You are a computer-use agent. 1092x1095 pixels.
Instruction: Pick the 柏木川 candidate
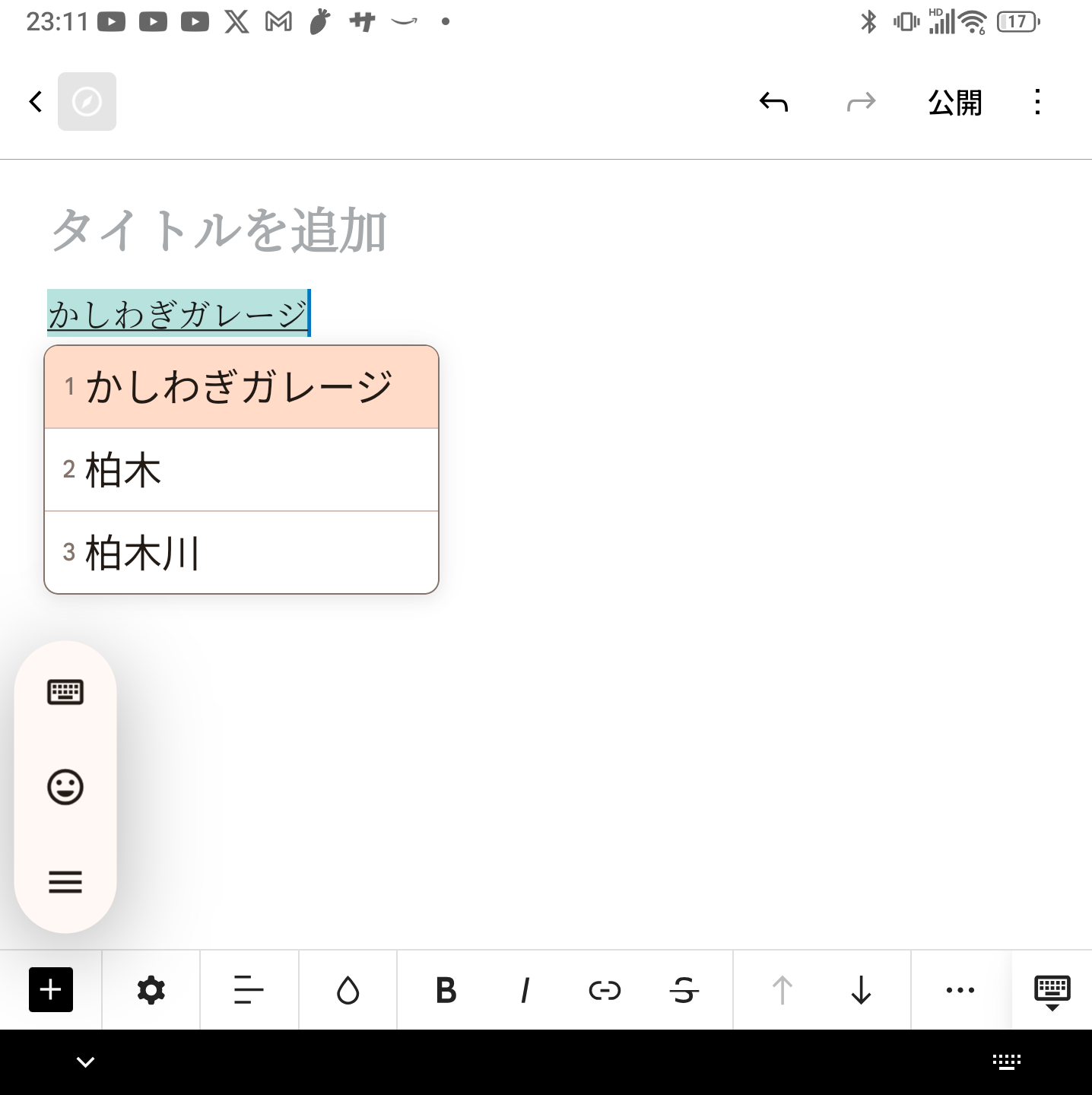click(241, 553)
